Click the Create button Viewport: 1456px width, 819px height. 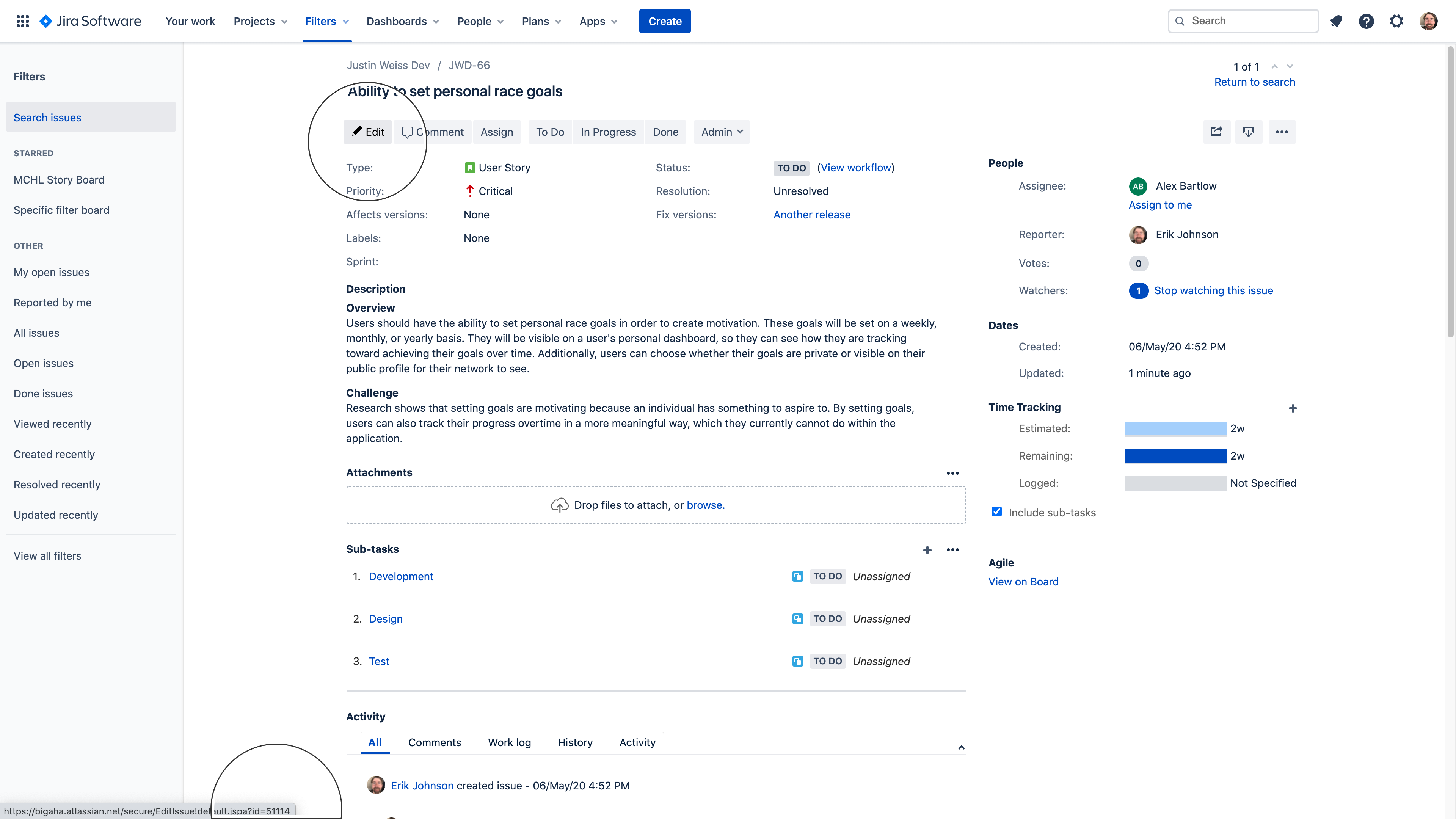(665, 21)
